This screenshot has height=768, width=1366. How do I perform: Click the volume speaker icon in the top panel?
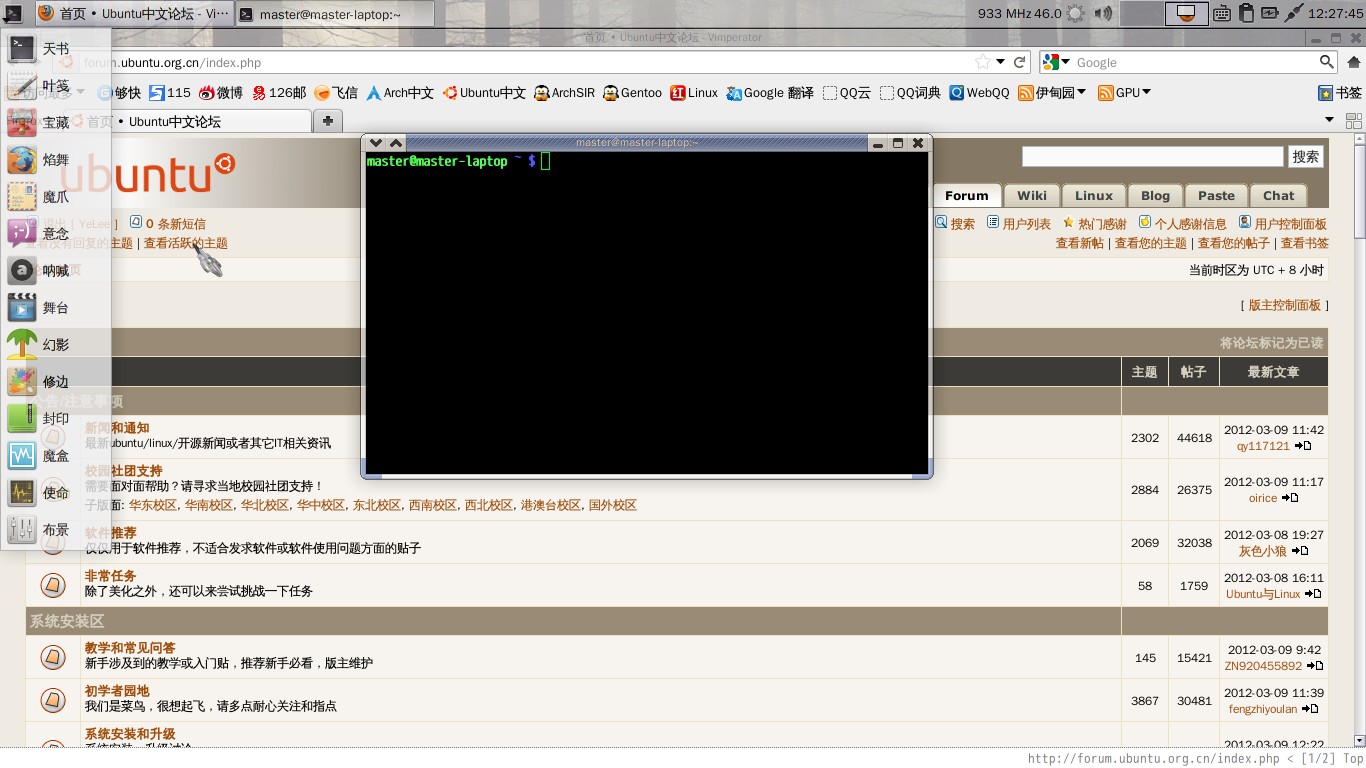(1103, 14)
